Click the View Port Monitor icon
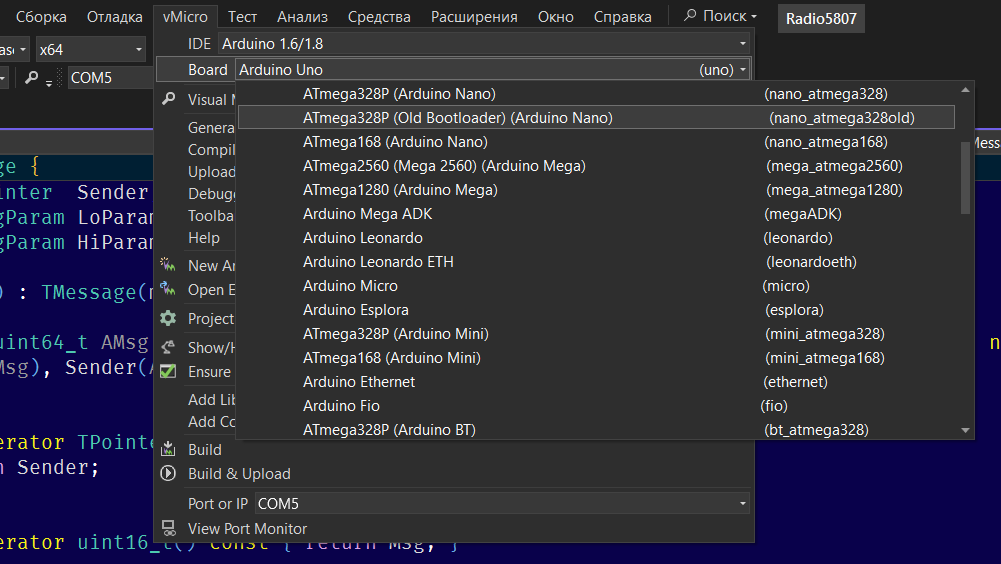Viewport: 1001px width, 564px height. pyautogui.click(x=168, y=528)
